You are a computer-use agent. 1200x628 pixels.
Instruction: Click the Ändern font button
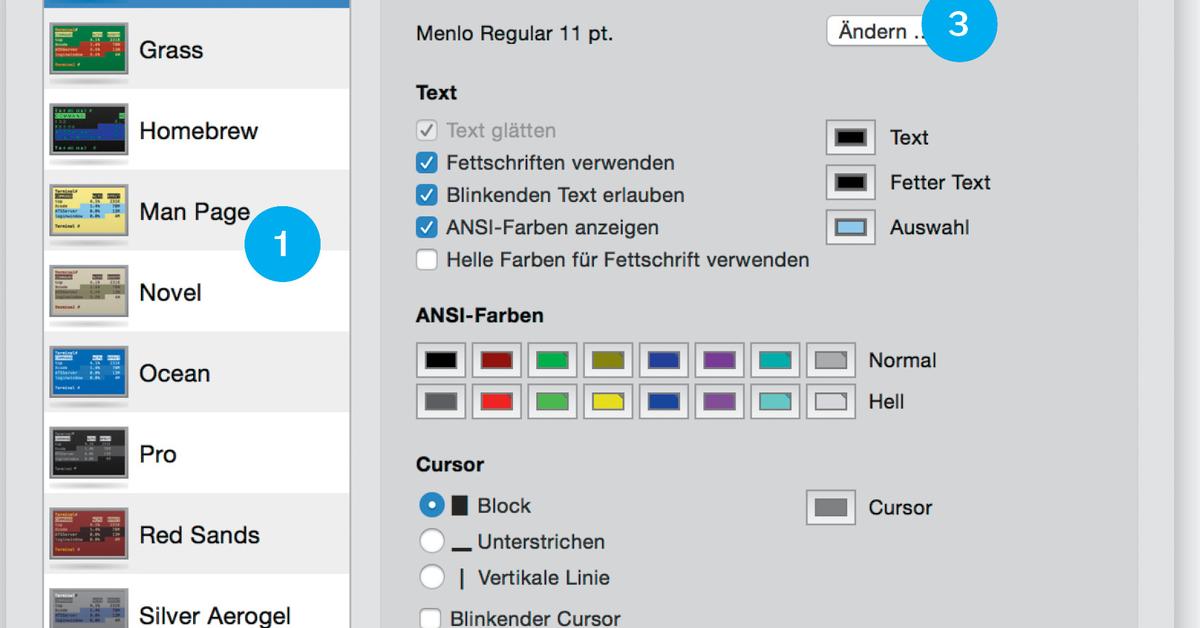coord(873,32)
